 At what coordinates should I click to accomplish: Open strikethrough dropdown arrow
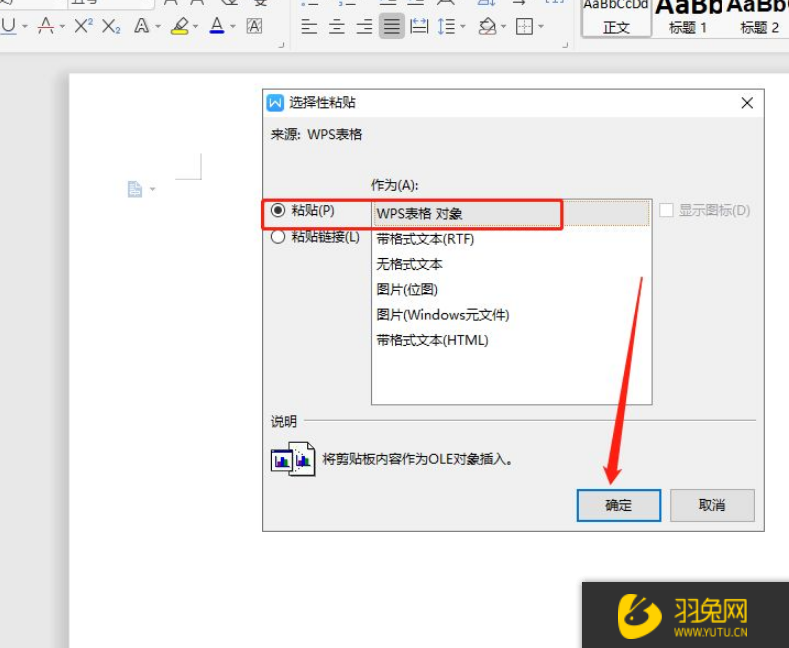coord(62,26)
